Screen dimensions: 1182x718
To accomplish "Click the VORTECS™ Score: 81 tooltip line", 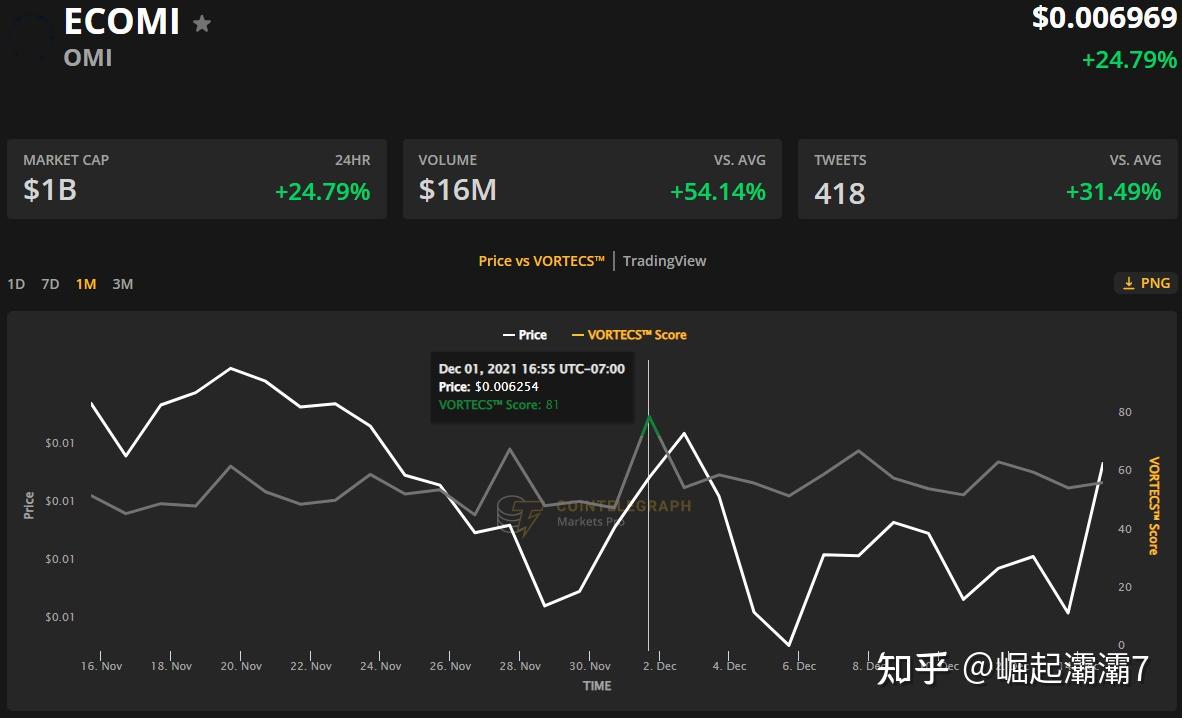I will click(x=498, y=405).
